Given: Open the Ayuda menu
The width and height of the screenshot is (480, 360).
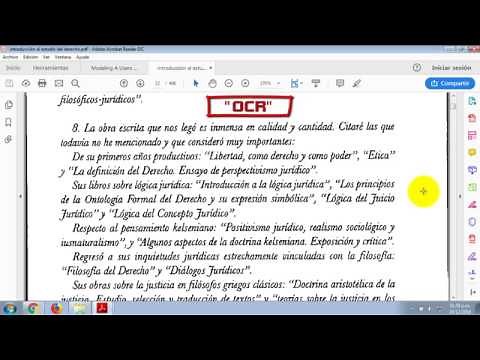Looking at the screenshot, I should (x=83, y=57).
